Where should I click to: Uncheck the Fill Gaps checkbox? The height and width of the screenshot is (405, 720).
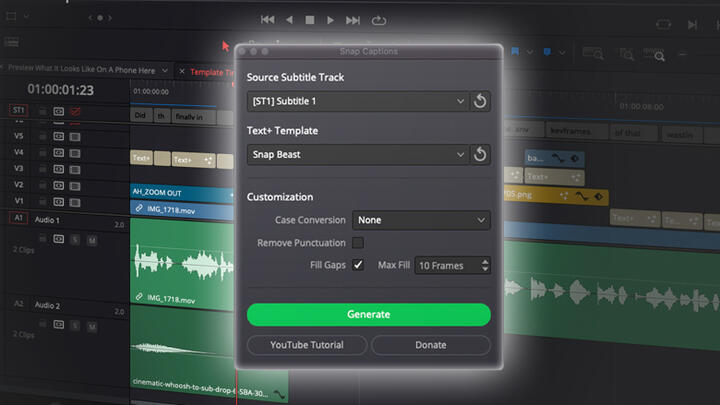[358, 265]
